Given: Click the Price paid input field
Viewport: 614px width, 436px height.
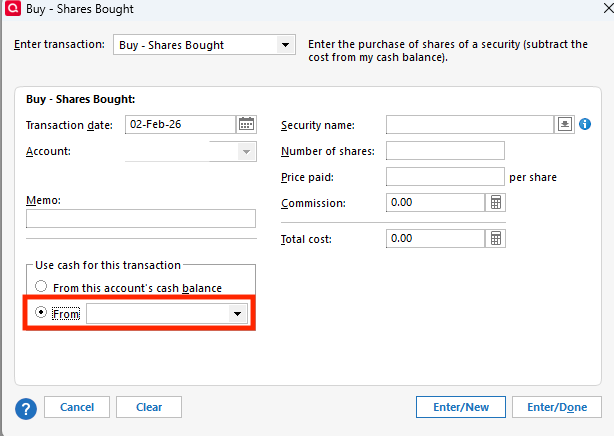Looking at the screenshot, I should [x=445, y=177].
